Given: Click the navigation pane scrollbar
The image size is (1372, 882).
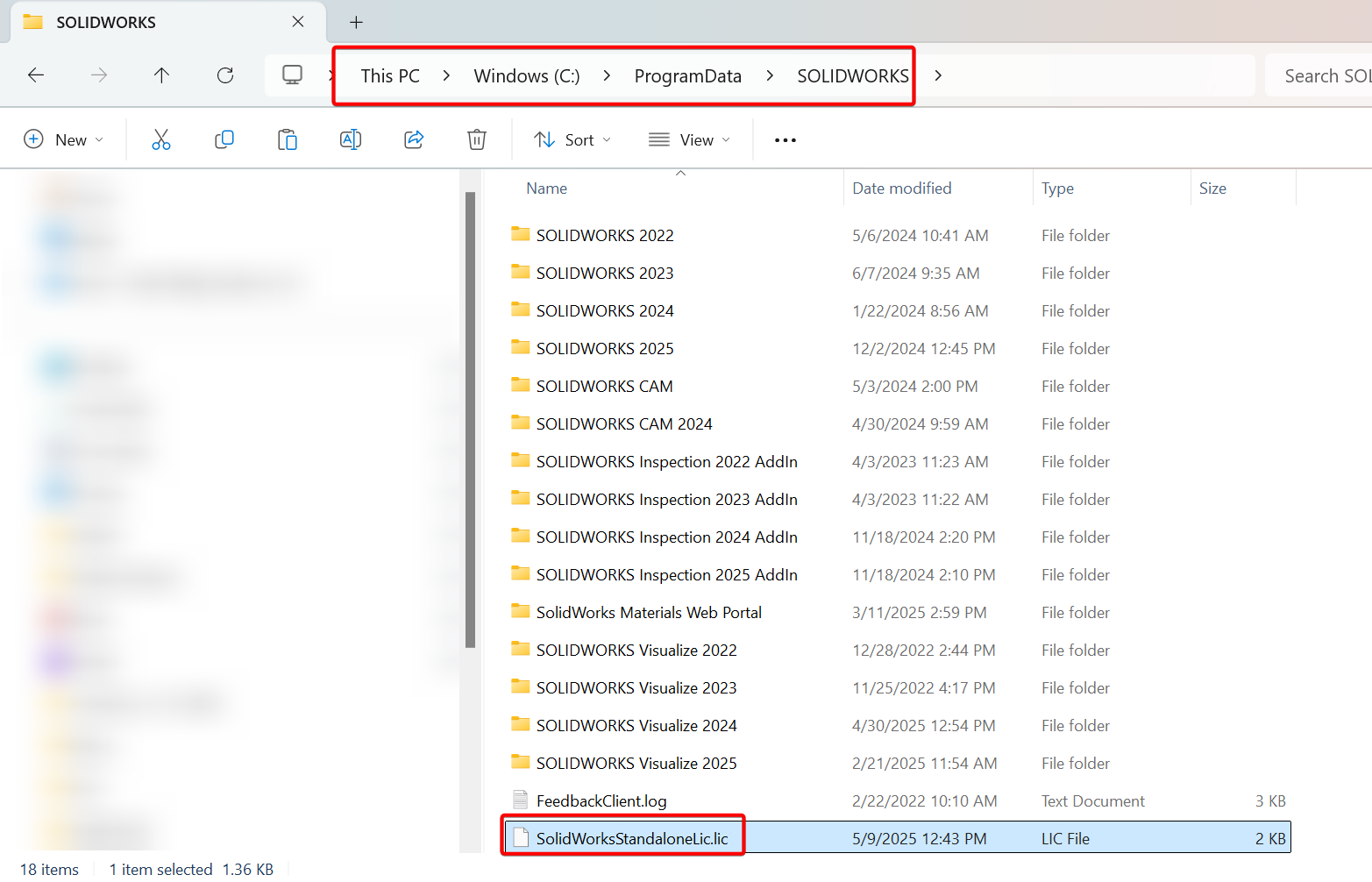Looking at the screenshot, I should [x=470, y=420].
